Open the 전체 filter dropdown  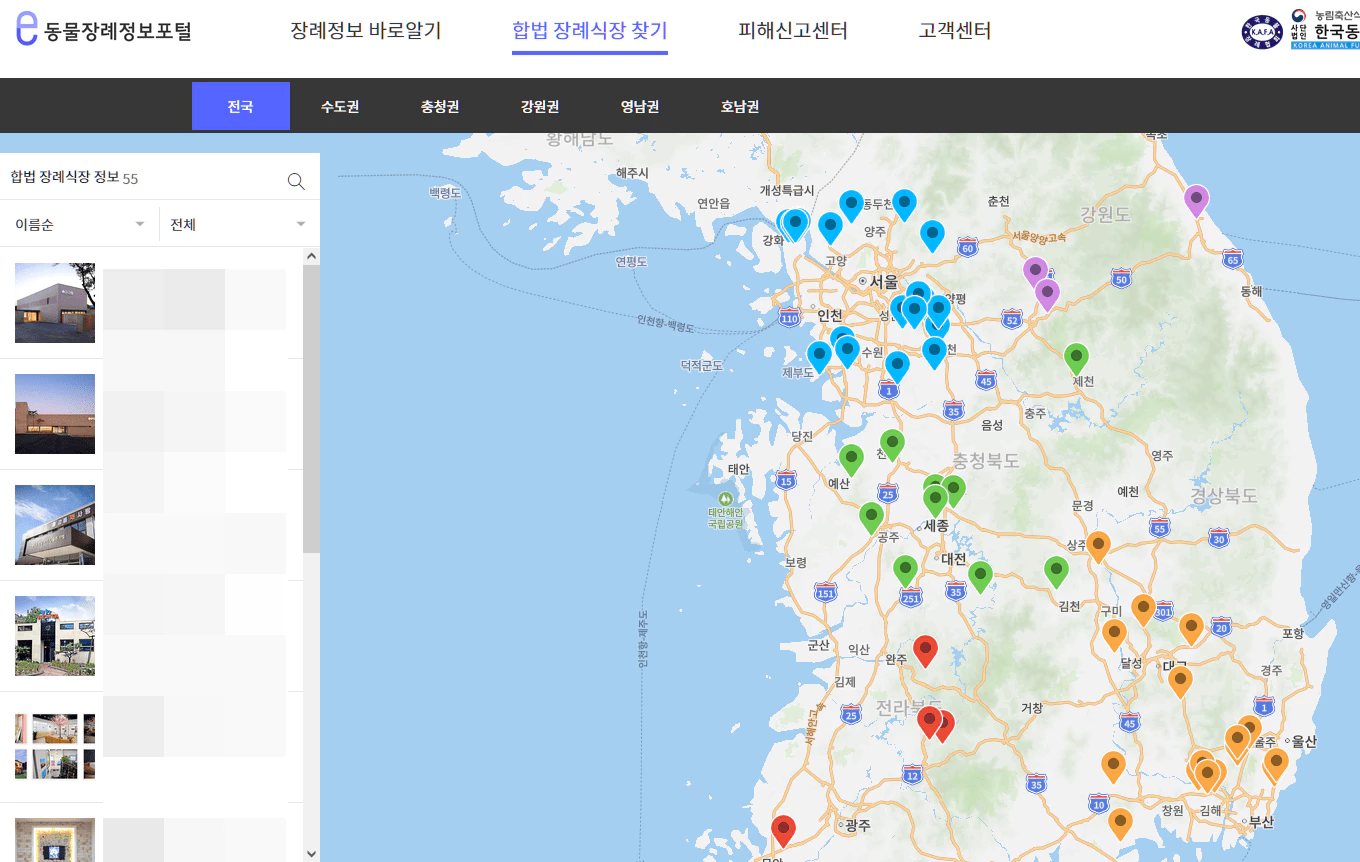pyautogui.click(x=239, y=225)
